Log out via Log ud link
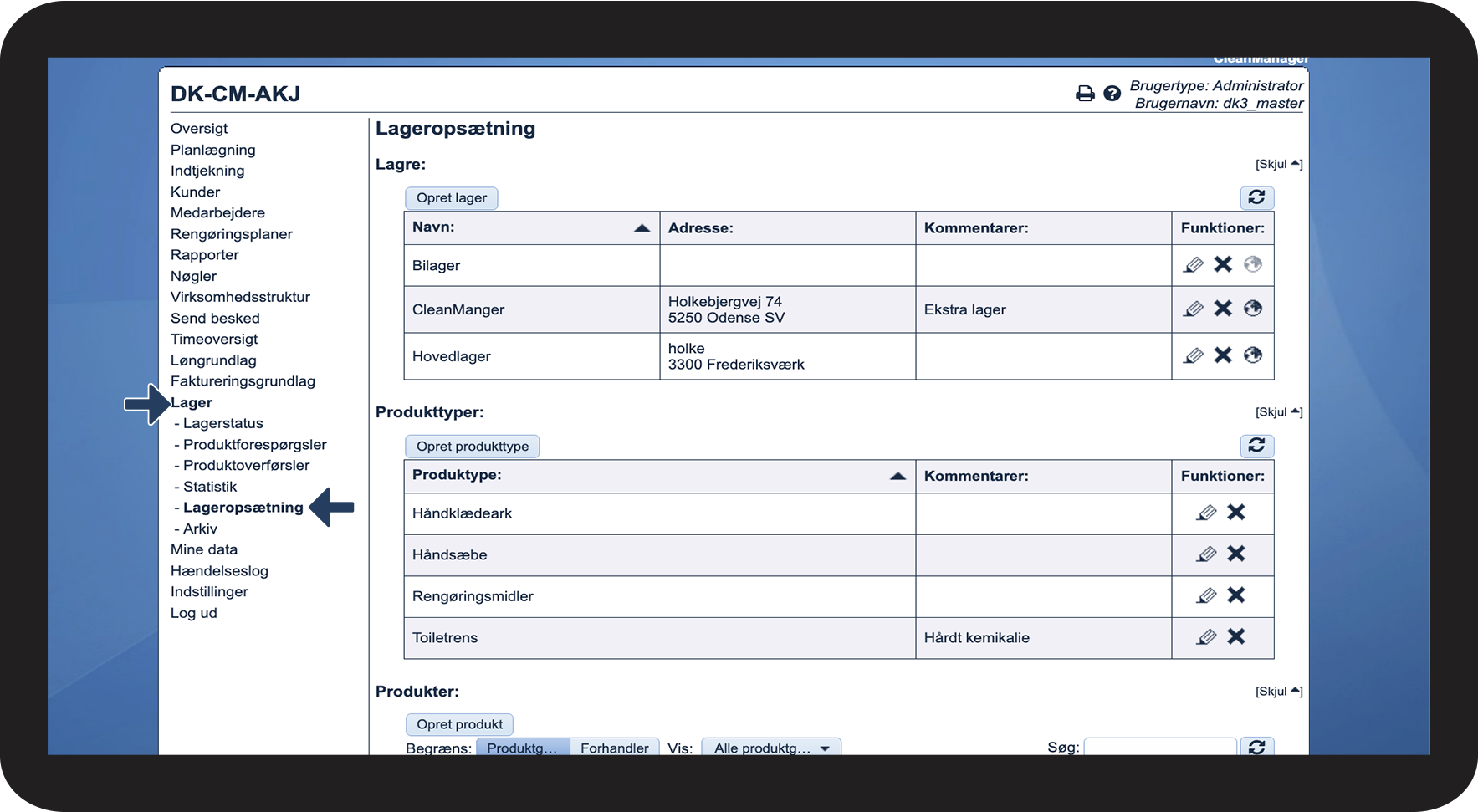Image resolution: width=1478 pixels, height=812 pixels. coord(194,613)
